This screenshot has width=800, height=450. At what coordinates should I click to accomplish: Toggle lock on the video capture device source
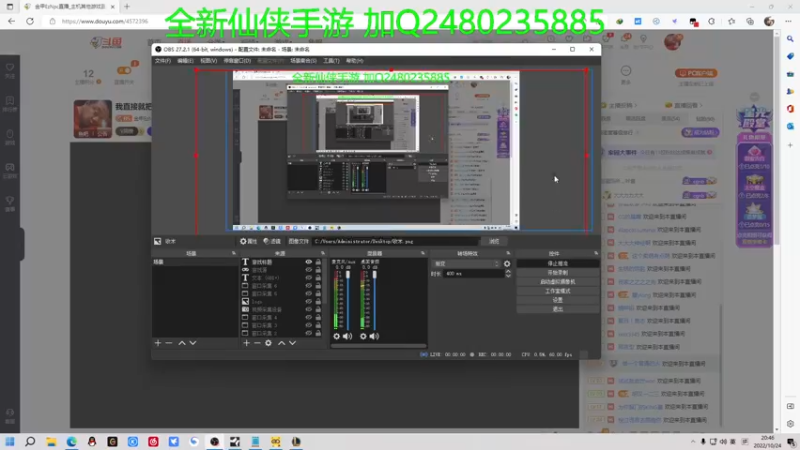[318, 309]
